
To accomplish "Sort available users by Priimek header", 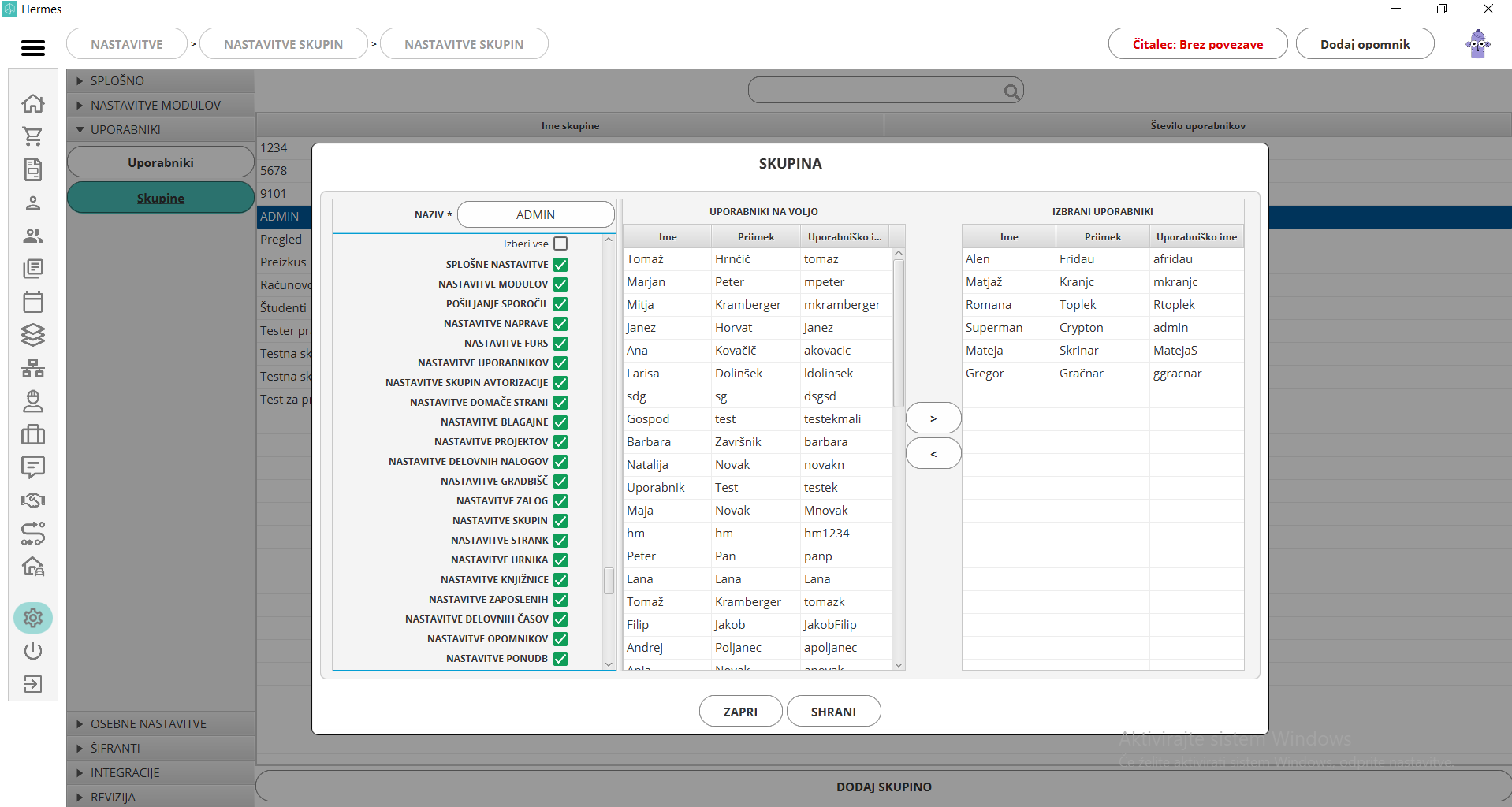I will (756, 236).
